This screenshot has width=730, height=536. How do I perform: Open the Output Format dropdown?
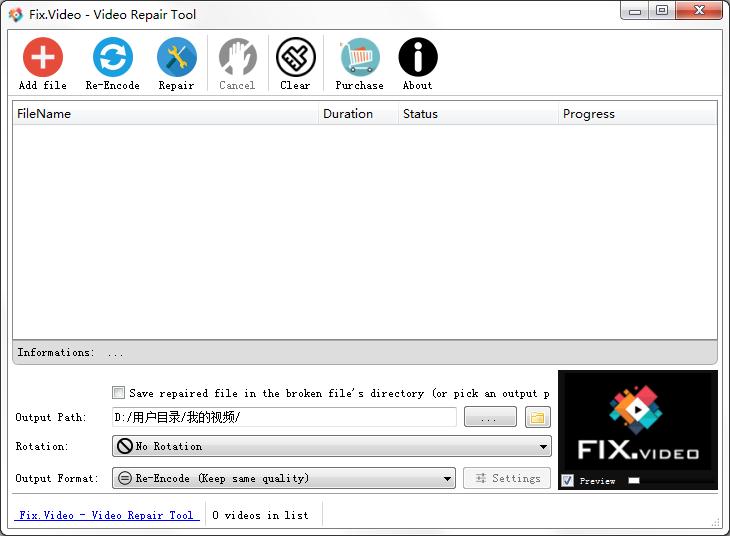[x=284, y=478]
